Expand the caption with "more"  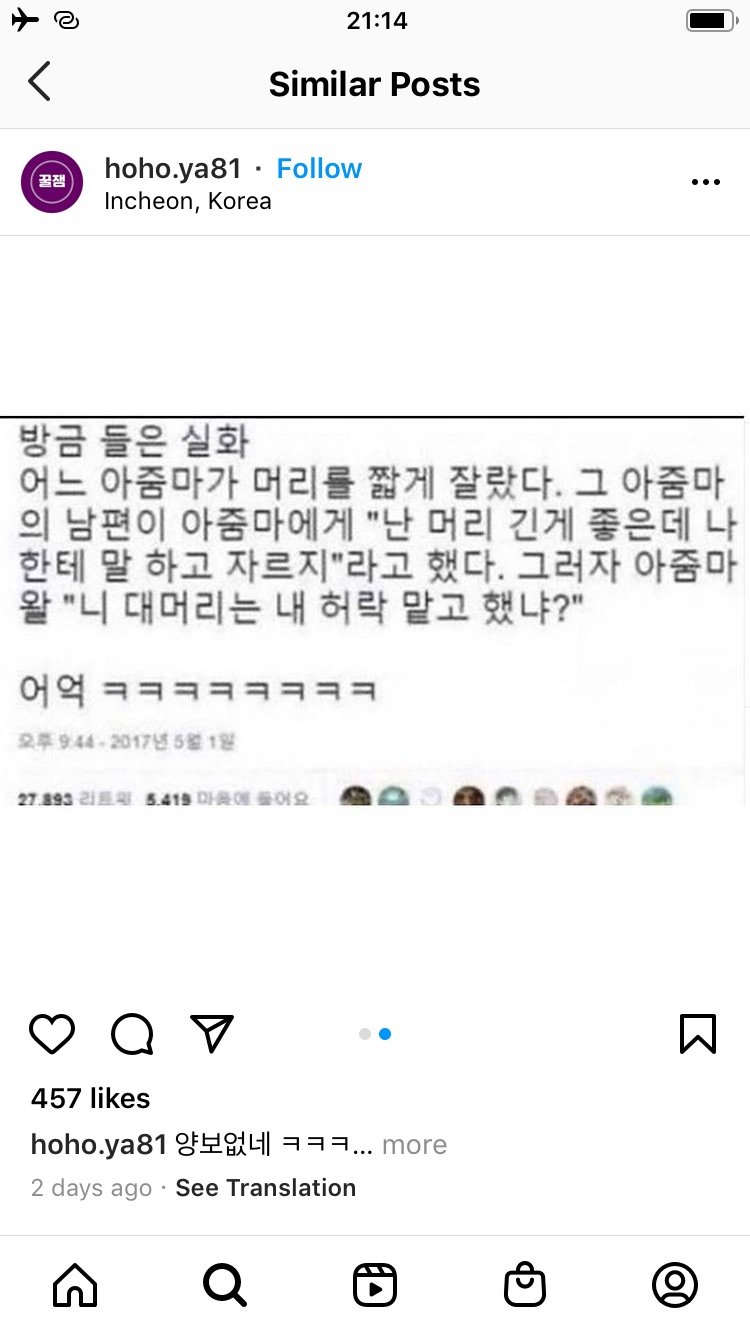(x=414, y=1145)
